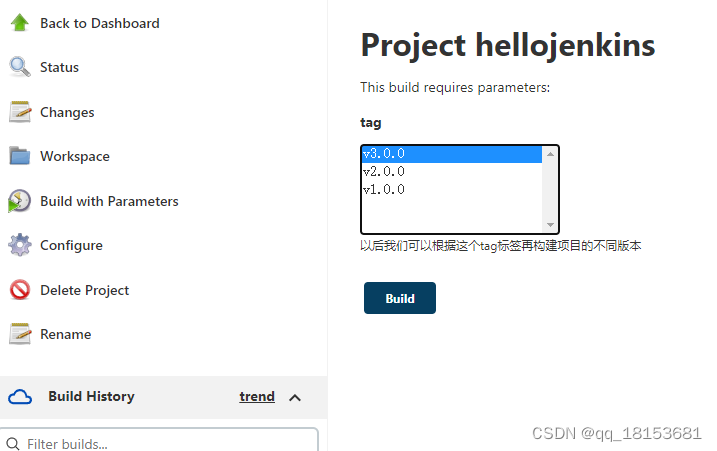The width and height of the screenshot is (717, 451).
Task: Collapse the Build History panel chevron
Action: [x=295, y=397]
